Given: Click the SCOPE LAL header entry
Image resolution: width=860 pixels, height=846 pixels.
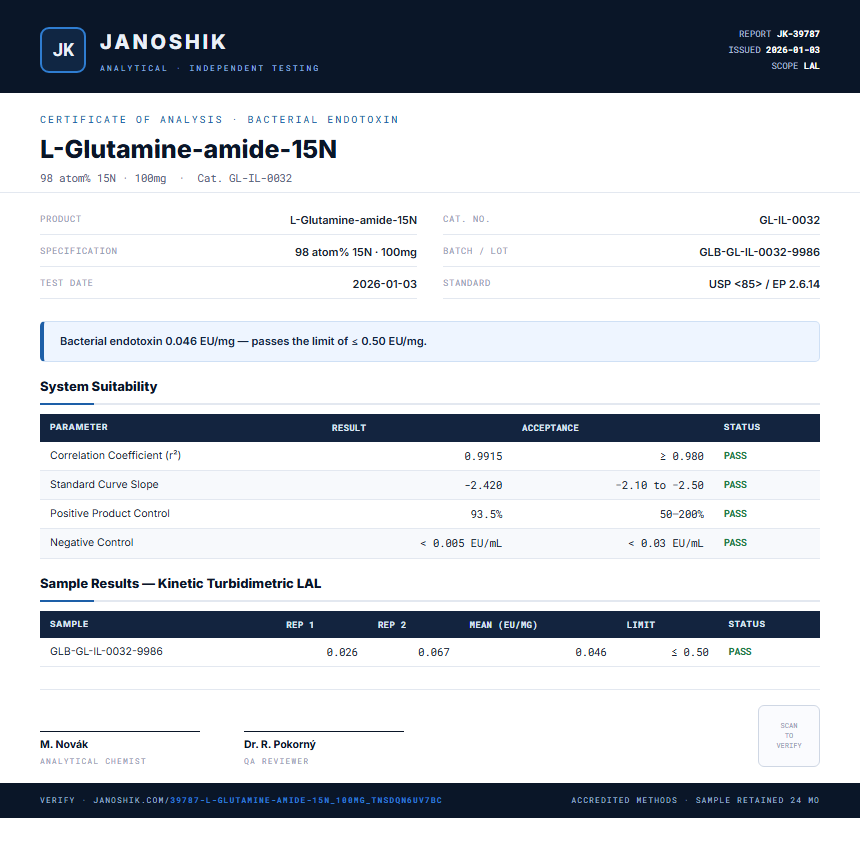Looking at the screenshot, I should coord(795,66).
